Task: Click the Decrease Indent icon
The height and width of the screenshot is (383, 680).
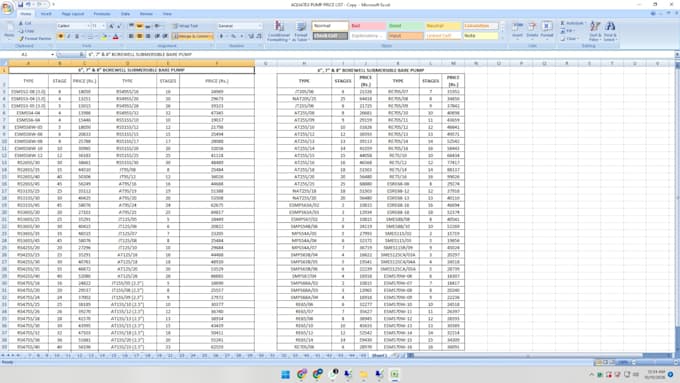Action: click(x=157, y=36)
